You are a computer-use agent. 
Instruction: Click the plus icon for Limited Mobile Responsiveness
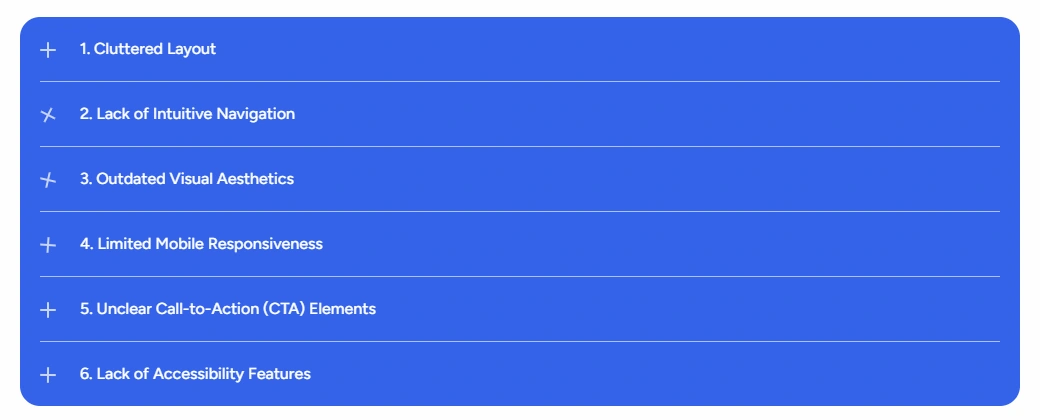(48, 245)
